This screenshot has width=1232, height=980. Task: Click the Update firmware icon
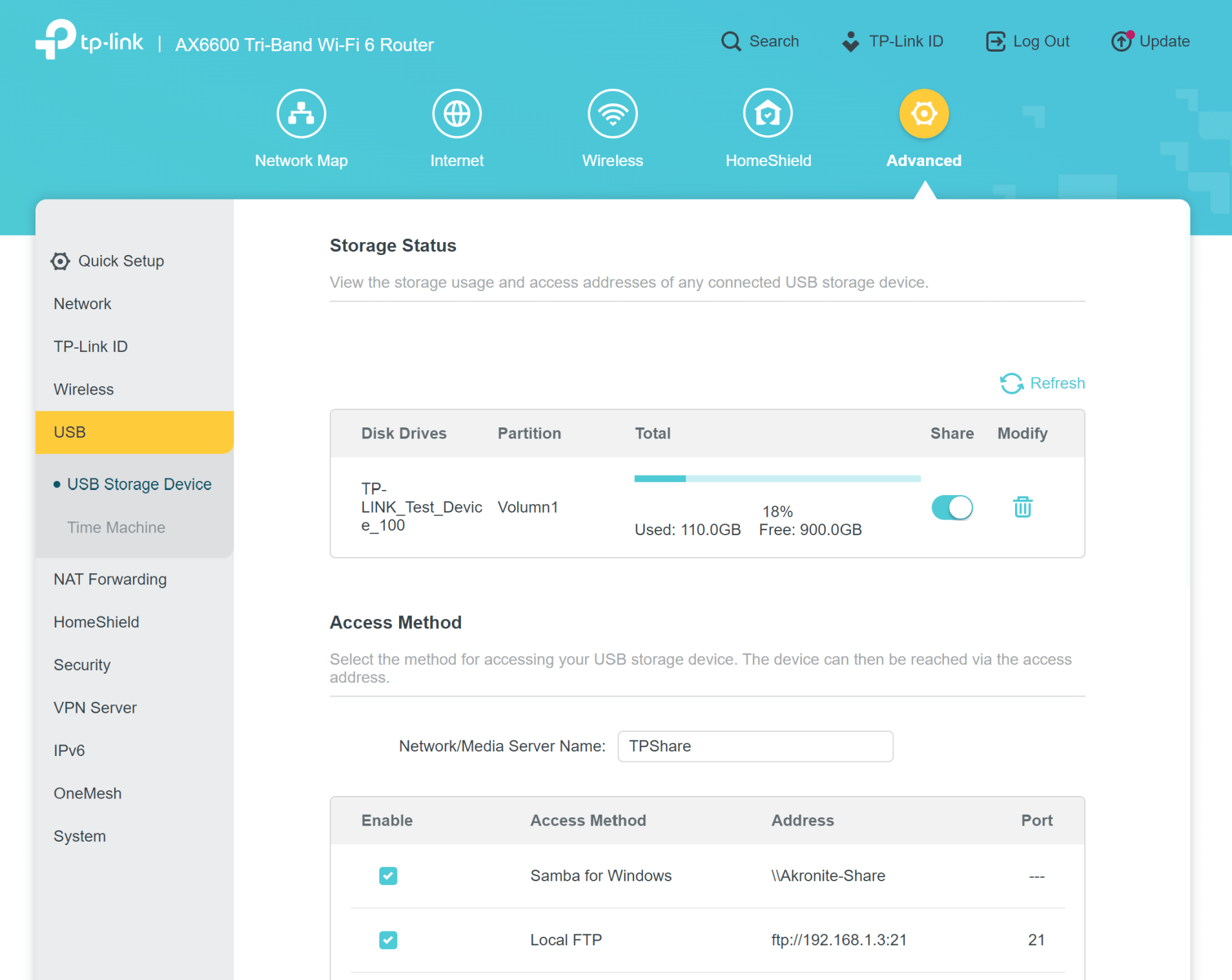(x=1122, y=41)
